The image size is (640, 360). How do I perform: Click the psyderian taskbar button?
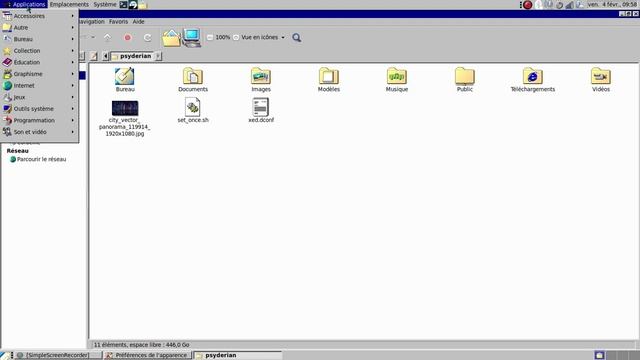click(x=238, y=355)
